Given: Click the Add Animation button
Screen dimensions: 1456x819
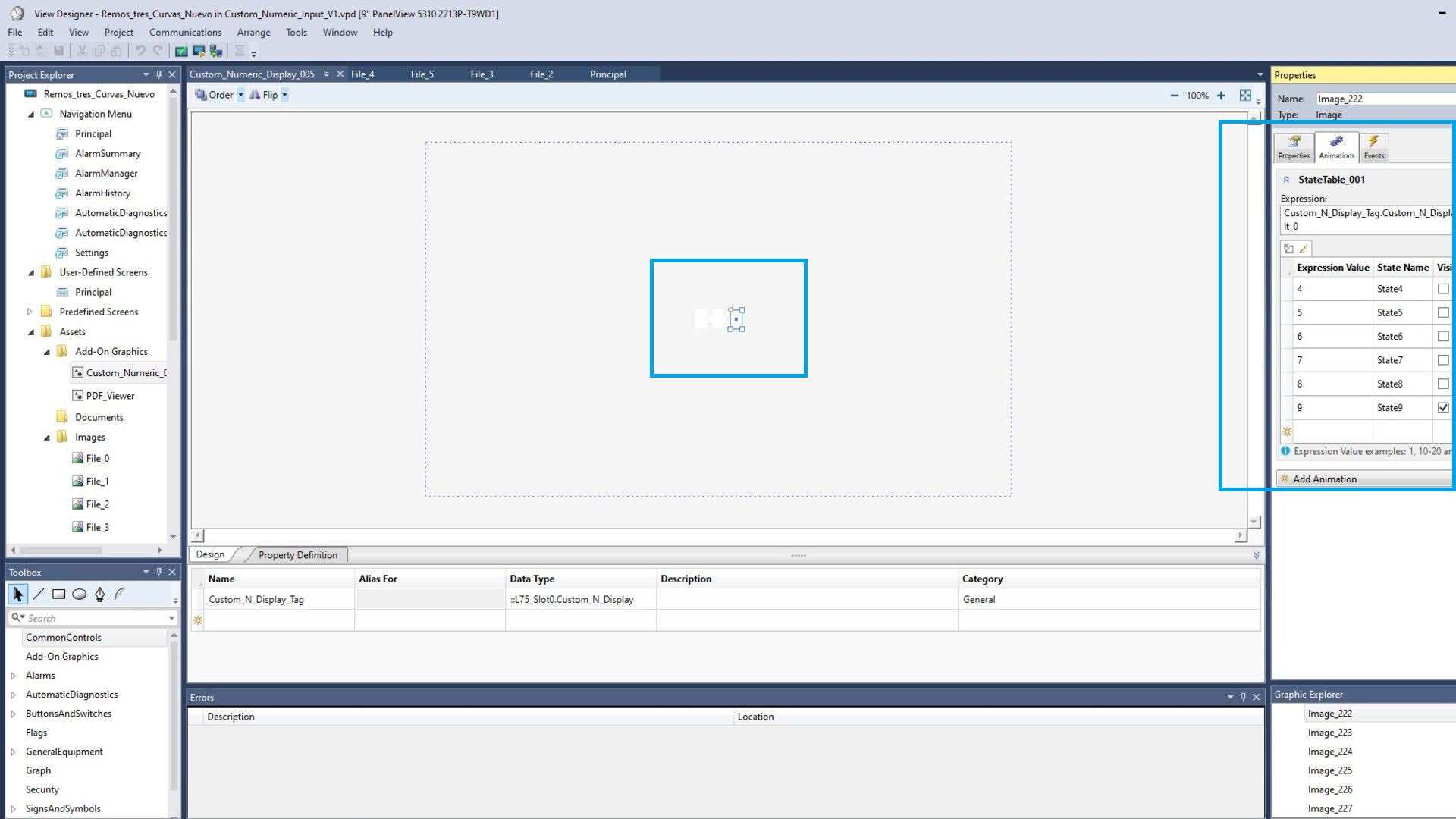Looking at the screenshot, I should [1365, 479].
